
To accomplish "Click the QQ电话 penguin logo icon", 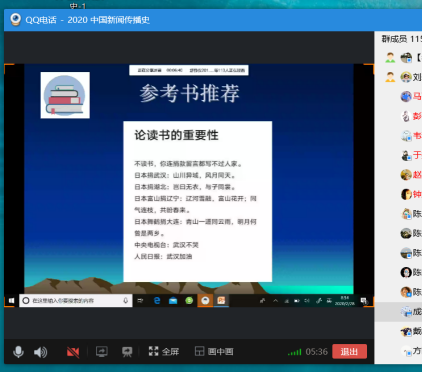I will pyautogui.click(x=15, y=20).
